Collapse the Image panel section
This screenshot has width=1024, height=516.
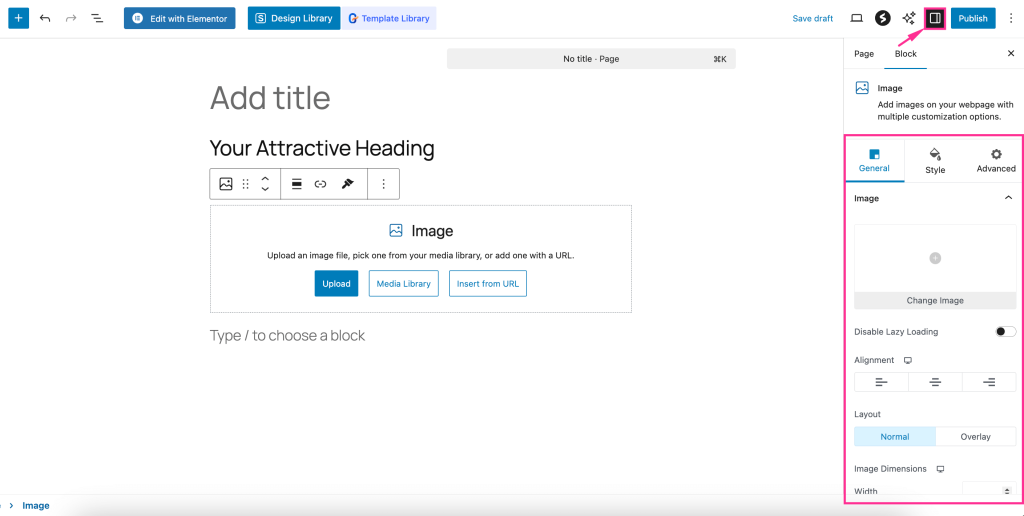[x=1008, y=198]
